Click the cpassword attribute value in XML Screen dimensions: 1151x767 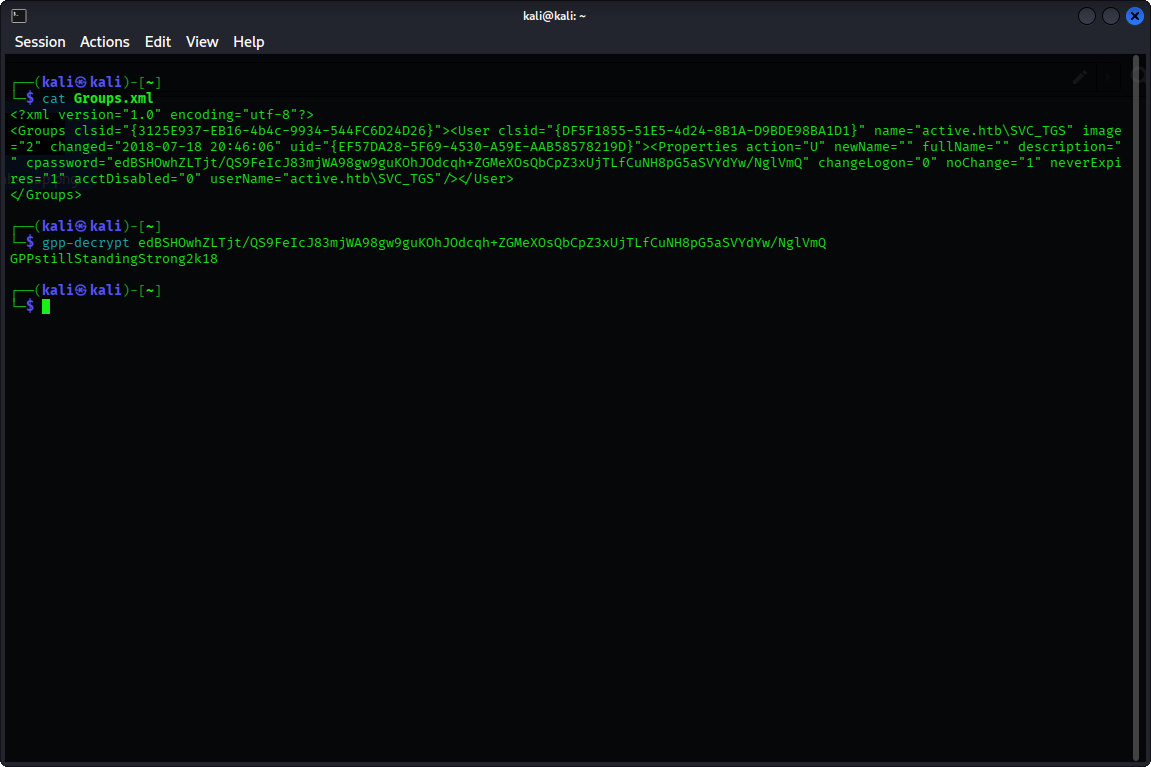(x=458, y=162)
